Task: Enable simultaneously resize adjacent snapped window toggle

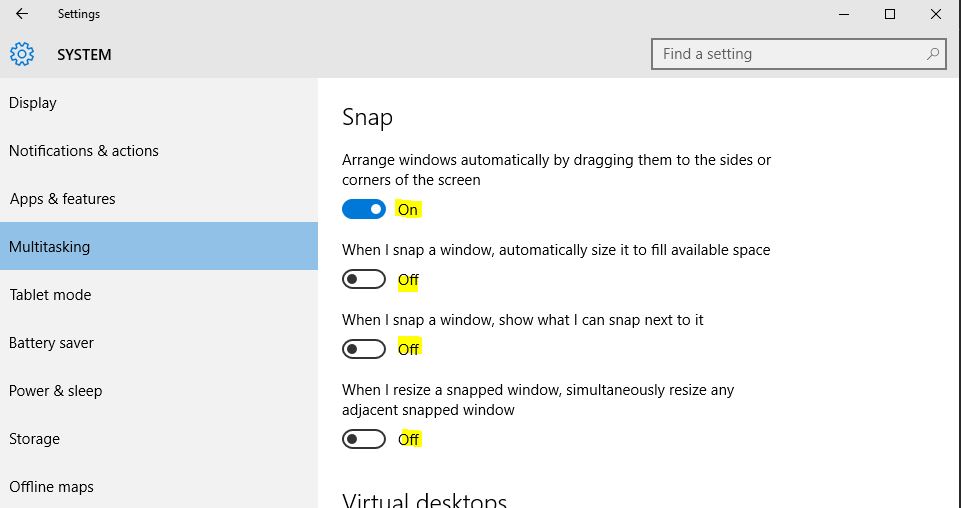Action: point(364,439)
